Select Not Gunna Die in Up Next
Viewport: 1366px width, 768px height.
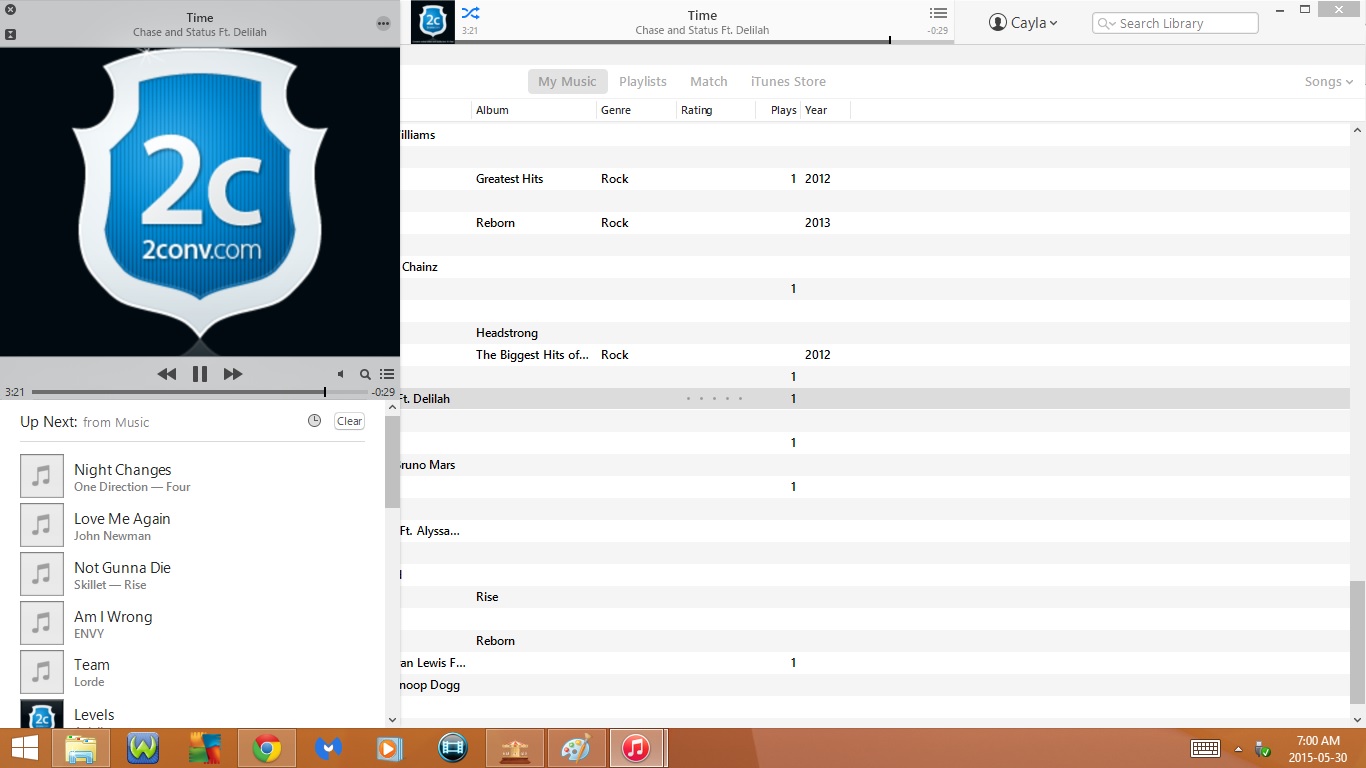pyautogui.click(x=192, y=575)
